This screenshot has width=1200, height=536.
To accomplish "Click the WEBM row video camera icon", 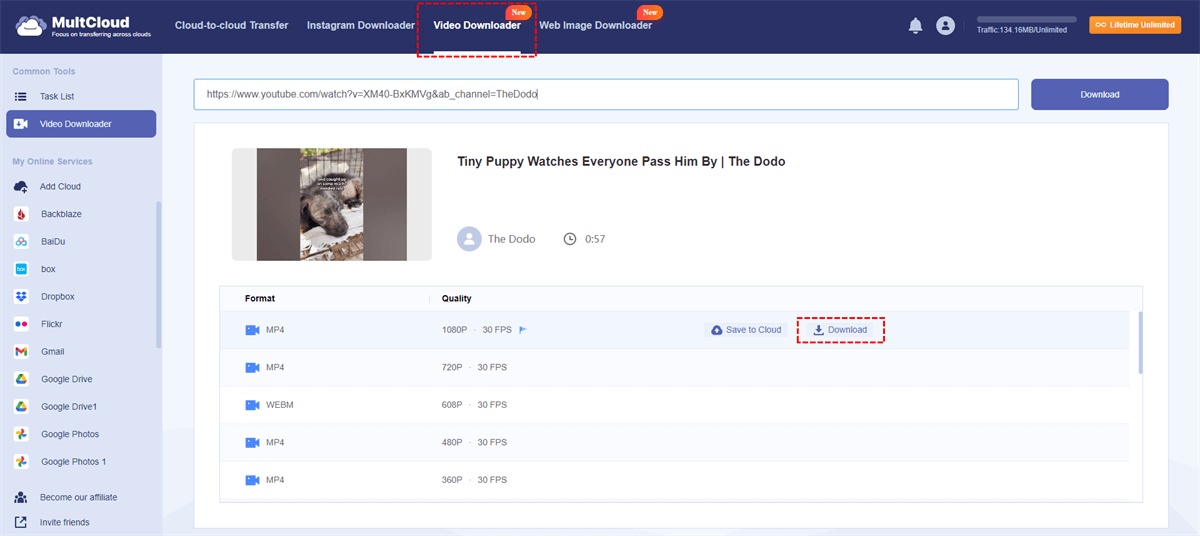I will tap(252, 405).
